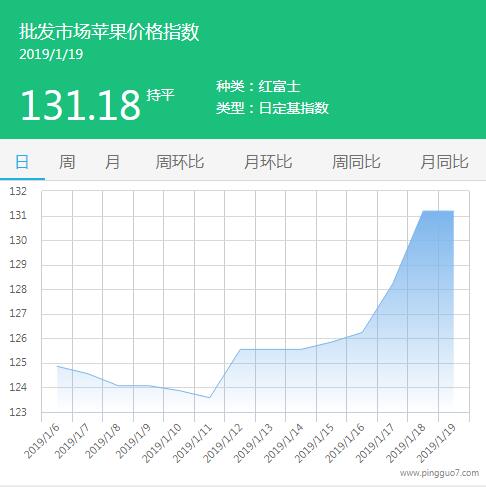Switch to the 周 weekly tab
This screenshot has height=487, width=486.
pyautogui.click(x=67, y=162)
